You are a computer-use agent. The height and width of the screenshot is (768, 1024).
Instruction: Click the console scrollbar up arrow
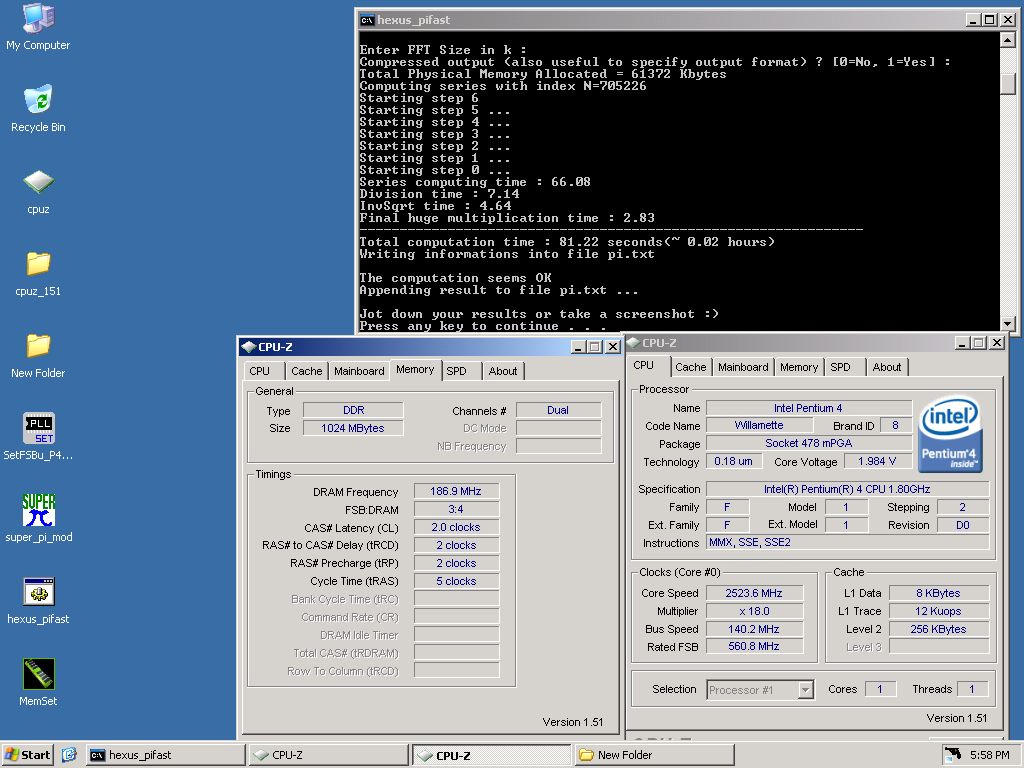tap(1008, 40)
